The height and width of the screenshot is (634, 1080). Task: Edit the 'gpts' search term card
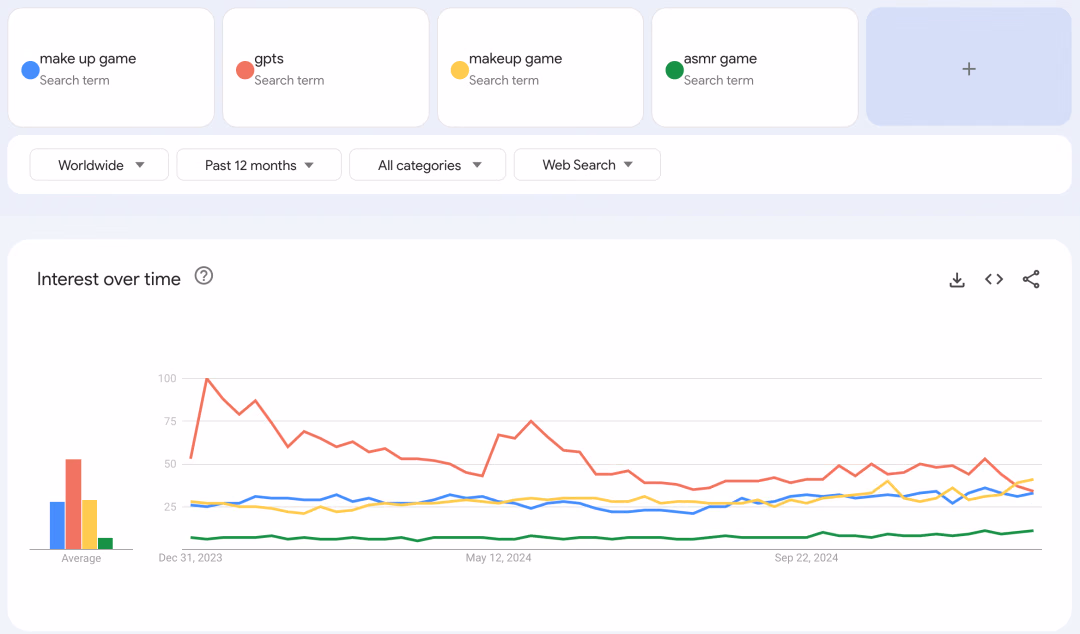pos(326,68)
